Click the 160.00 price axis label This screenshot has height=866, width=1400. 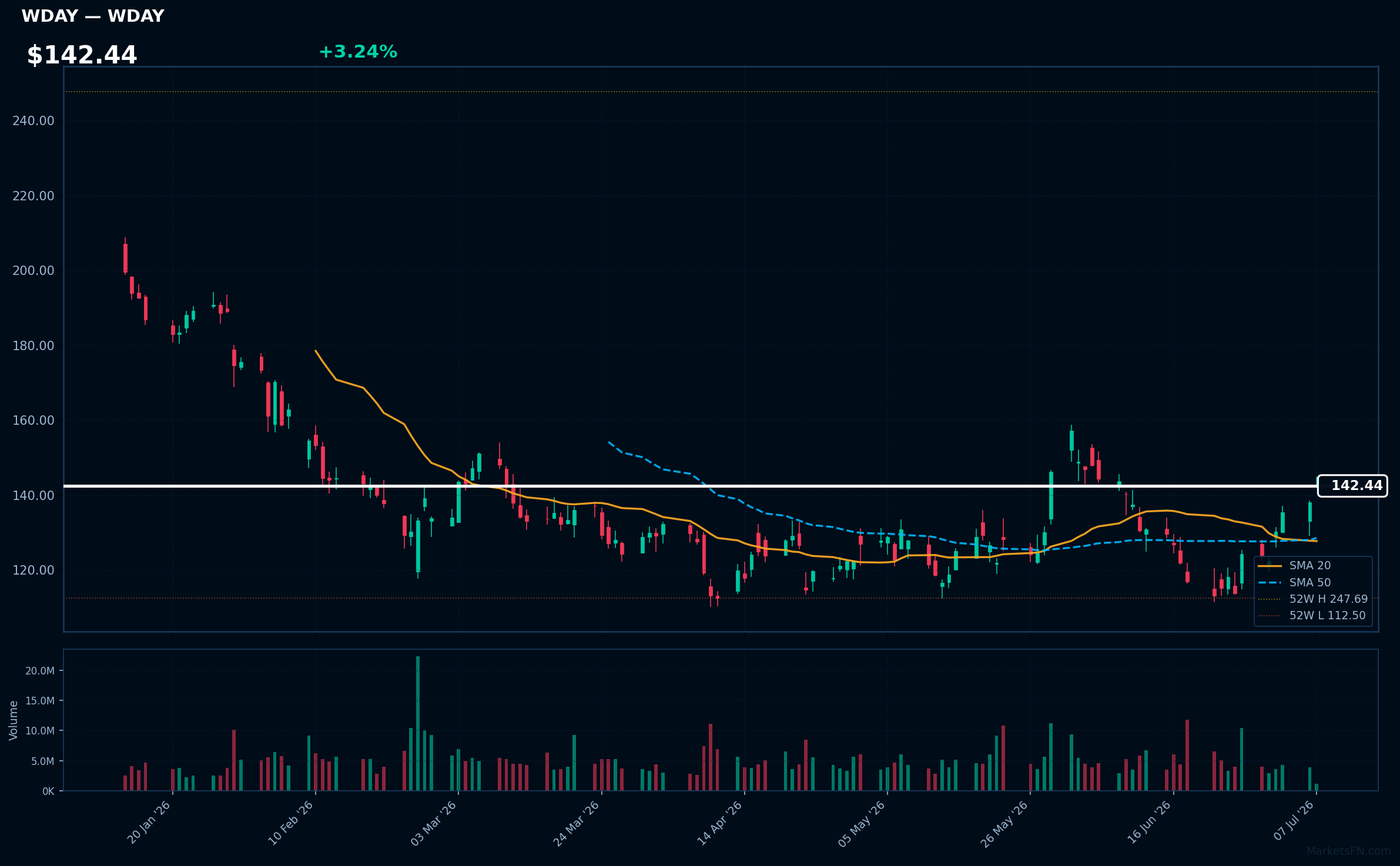pyautogui.click(x=34, y=421)
